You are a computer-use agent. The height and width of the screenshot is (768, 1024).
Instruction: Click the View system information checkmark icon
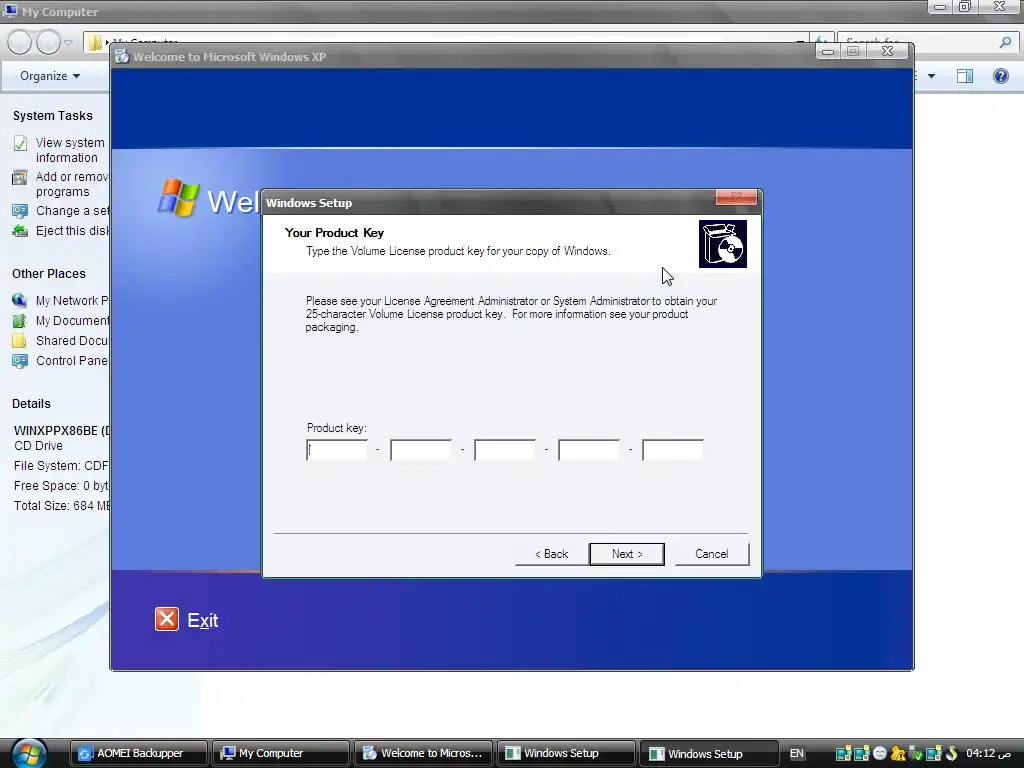(20, 143)
